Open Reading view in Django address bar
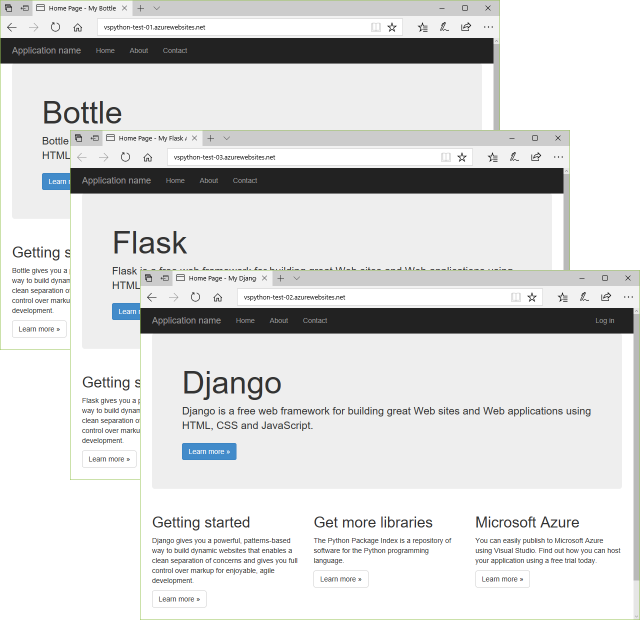The image size is (640, 620). (516, 297)
